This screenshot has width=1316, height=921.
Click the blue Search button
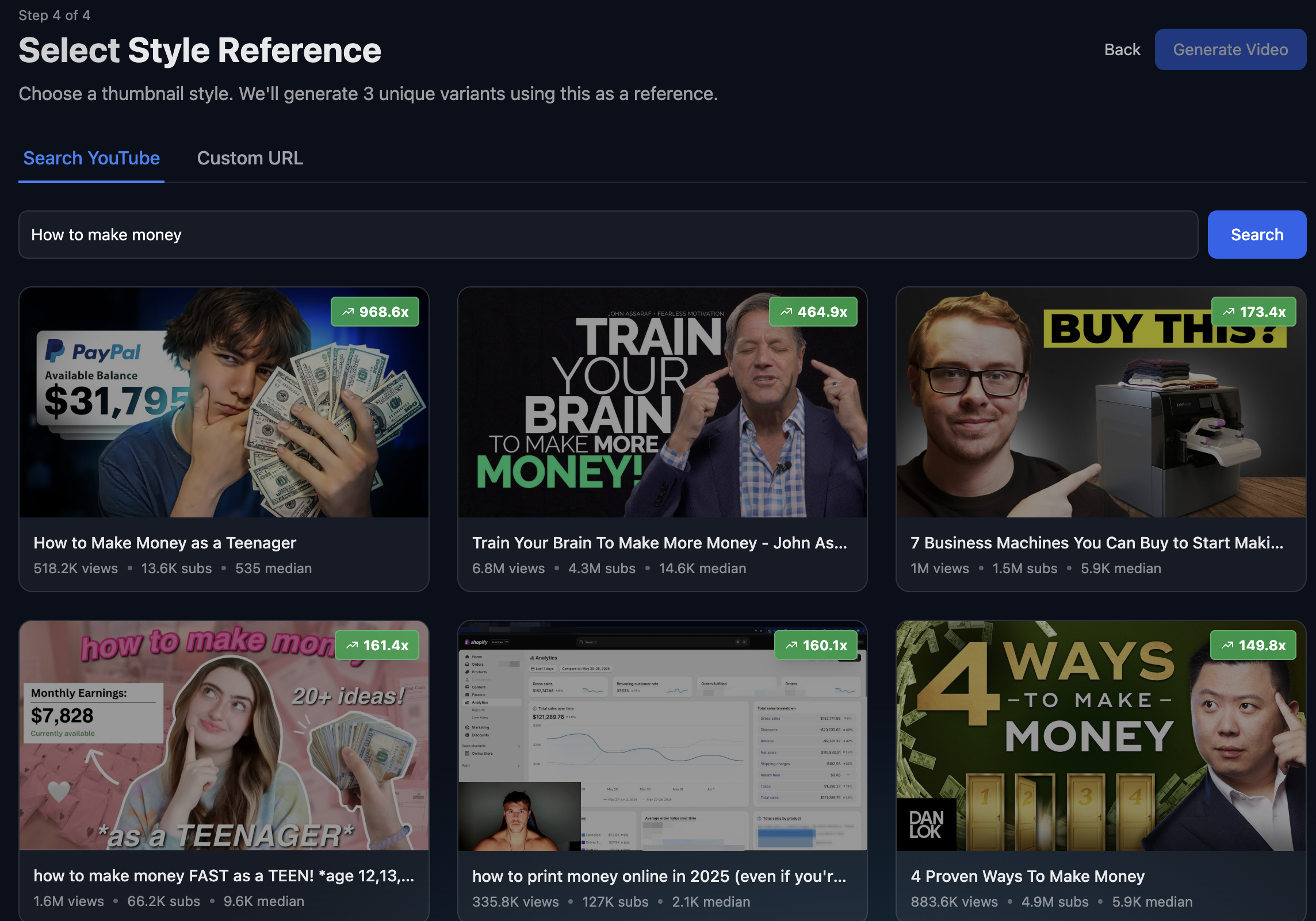(x=1257, y=235)
